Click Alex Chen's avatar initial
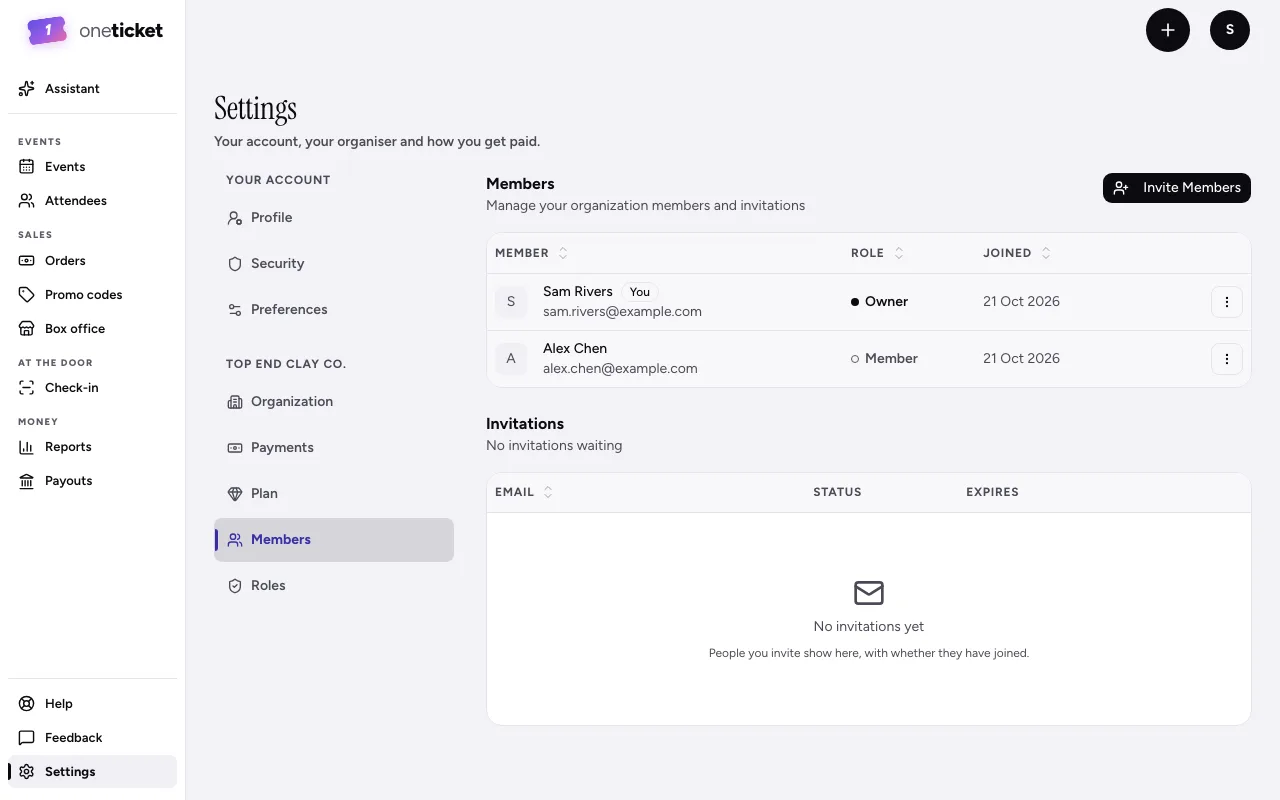This screenshot has height=800, width=1280. [x=511, y=359]
